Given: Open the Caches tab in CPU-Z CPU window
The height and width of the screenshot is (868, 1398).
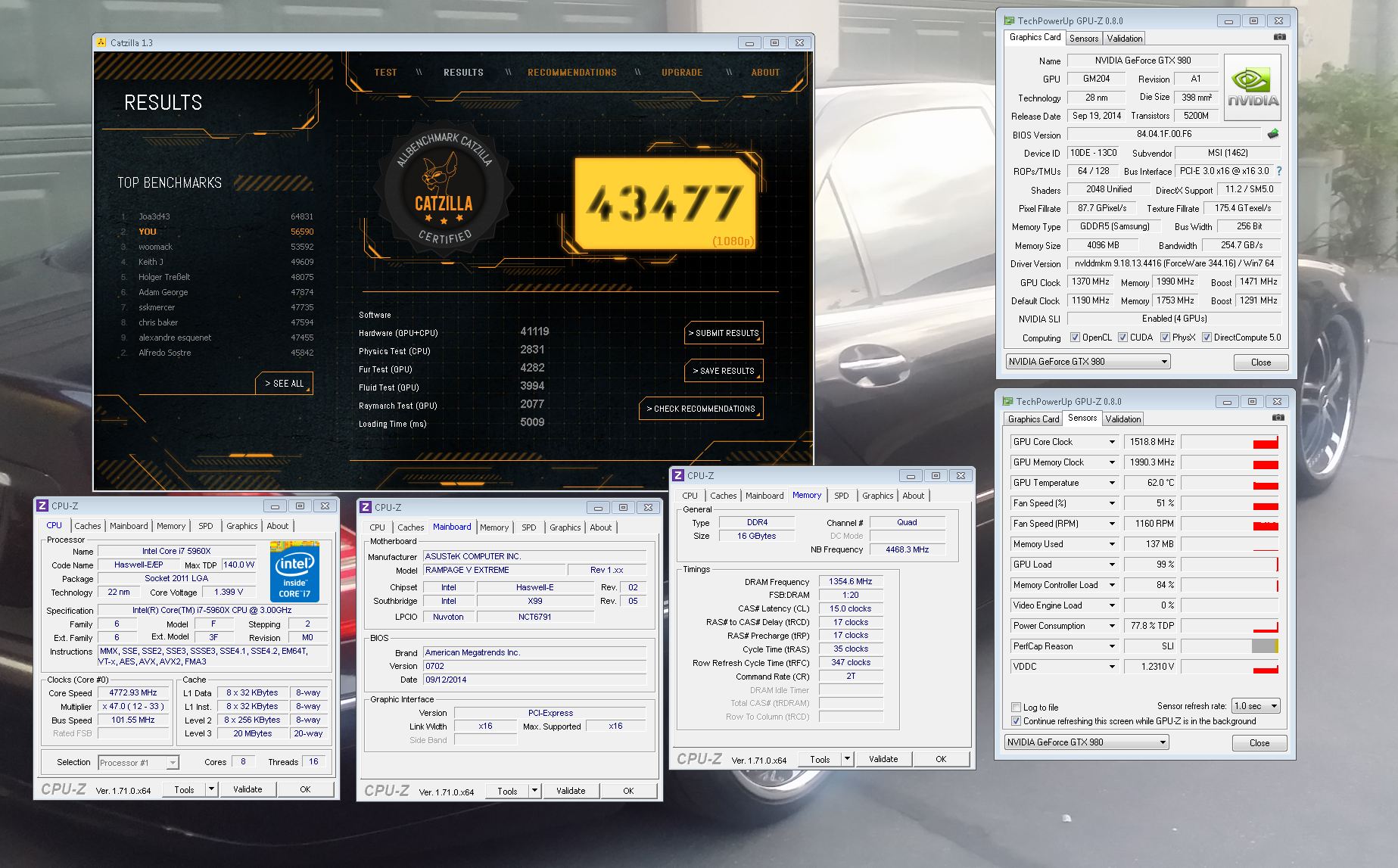Looking at the screenshot, I should [87, 526].
